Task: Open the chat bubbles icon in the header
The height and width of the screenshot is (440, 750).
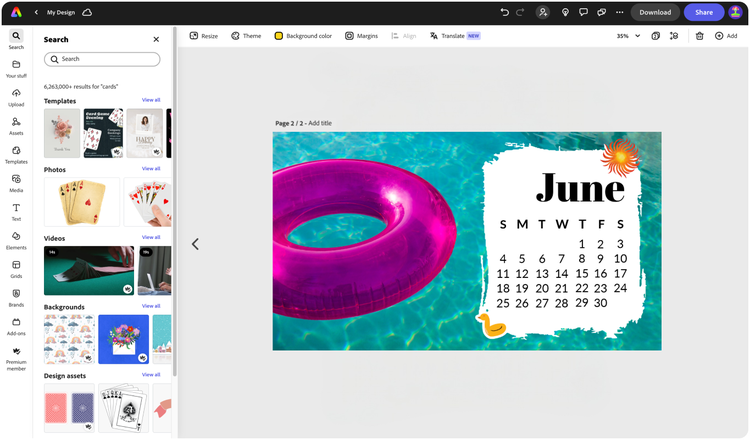Action: point(602,12)
